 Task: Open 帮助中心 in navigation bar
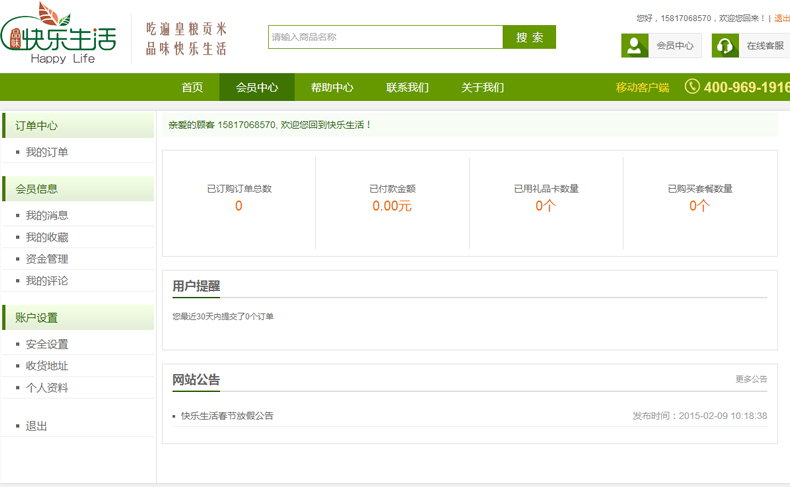tap(332, 88)
